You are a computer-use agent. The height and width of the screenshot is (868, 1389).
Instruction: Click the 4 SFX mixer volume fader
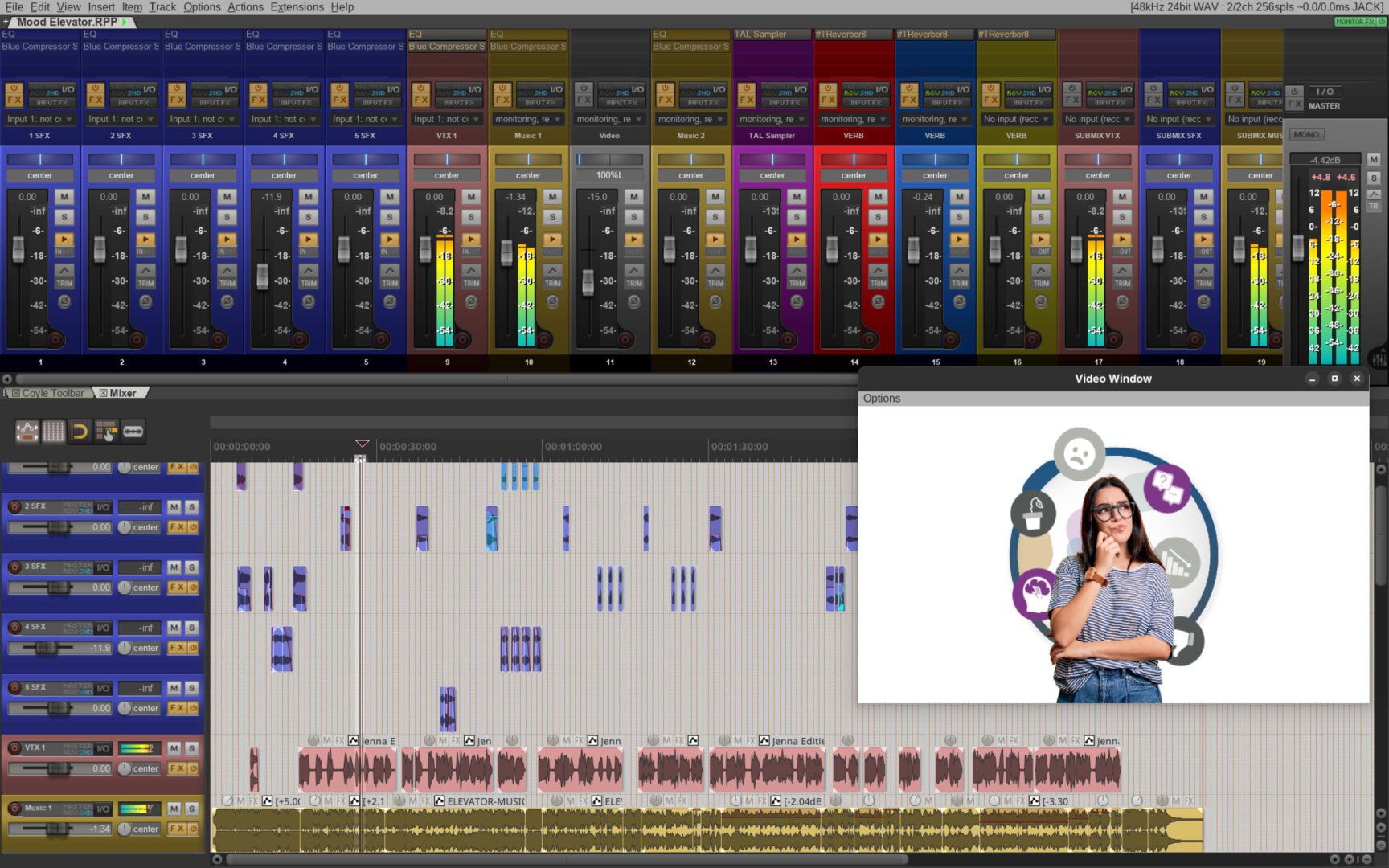262,276
